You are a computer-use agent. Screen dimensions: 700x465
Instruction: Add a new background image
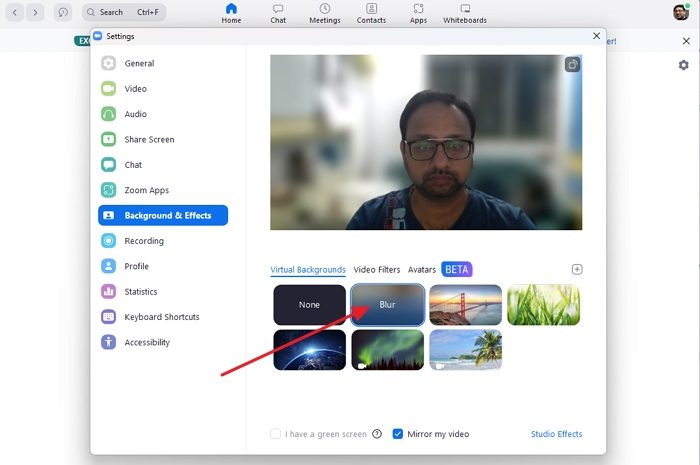(577, 269)
